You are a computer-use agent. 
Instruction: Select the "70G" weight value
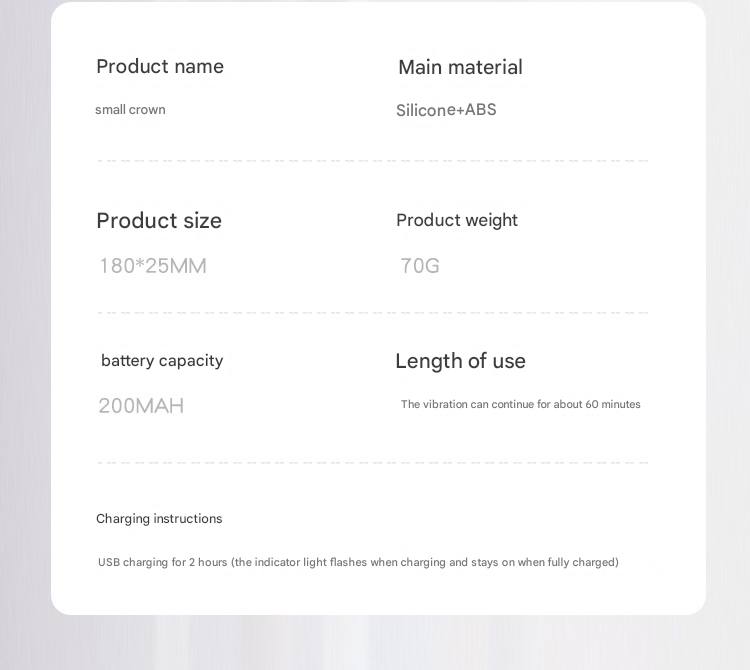click(x=420, y=266)
